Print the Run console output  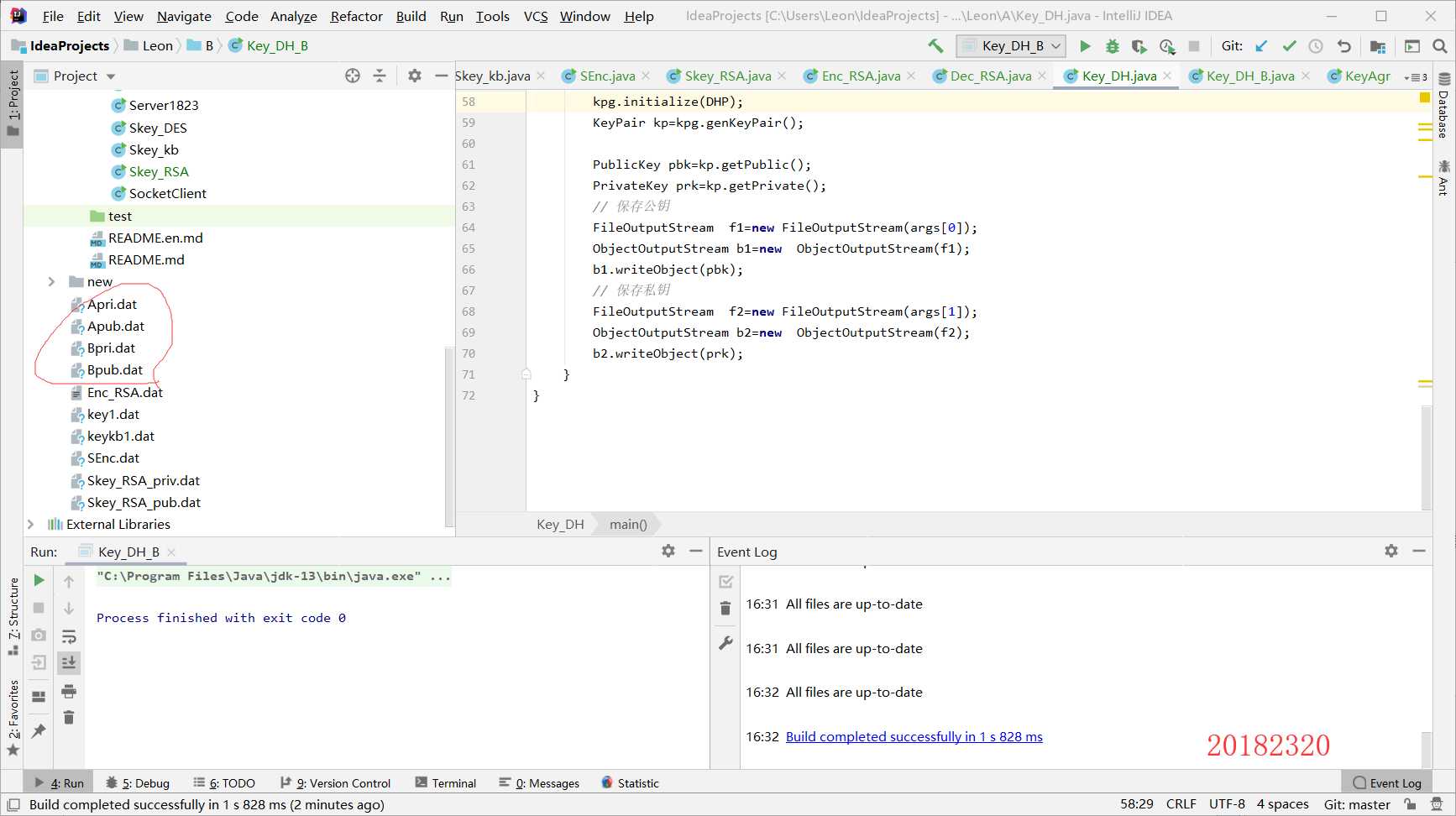click(69, 691)
